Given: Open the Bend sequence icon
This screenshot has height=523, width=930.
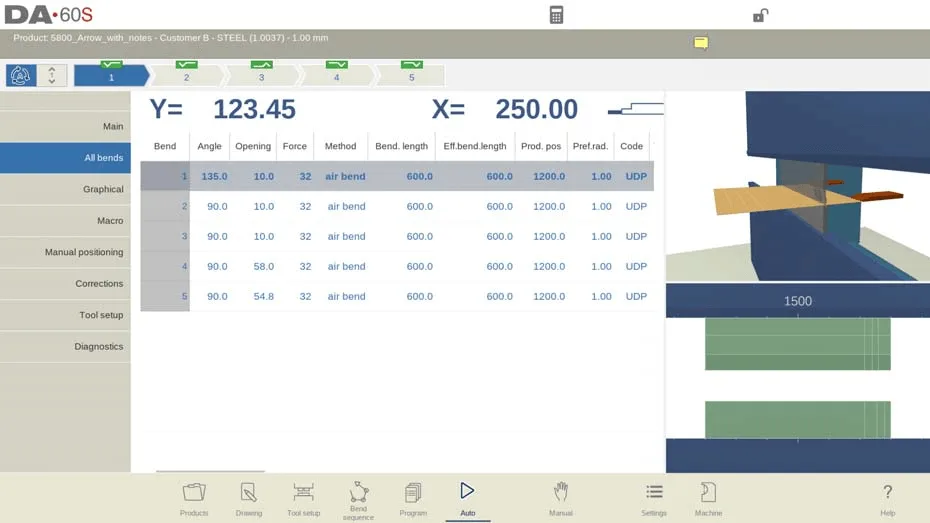Looking at the screenshot, I should [358, 500].
